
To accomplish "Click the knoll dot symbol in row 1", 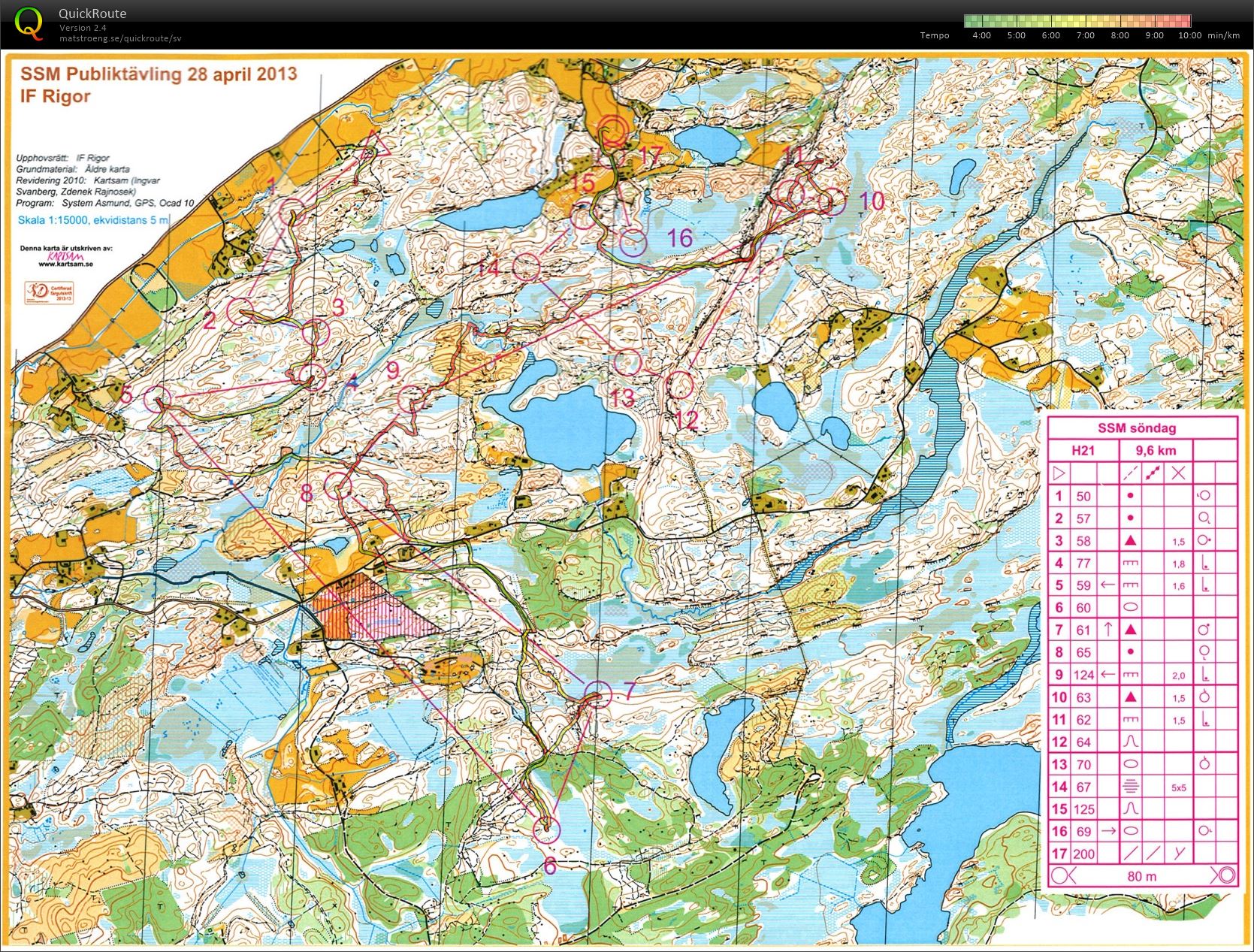I will point(1130,496).
